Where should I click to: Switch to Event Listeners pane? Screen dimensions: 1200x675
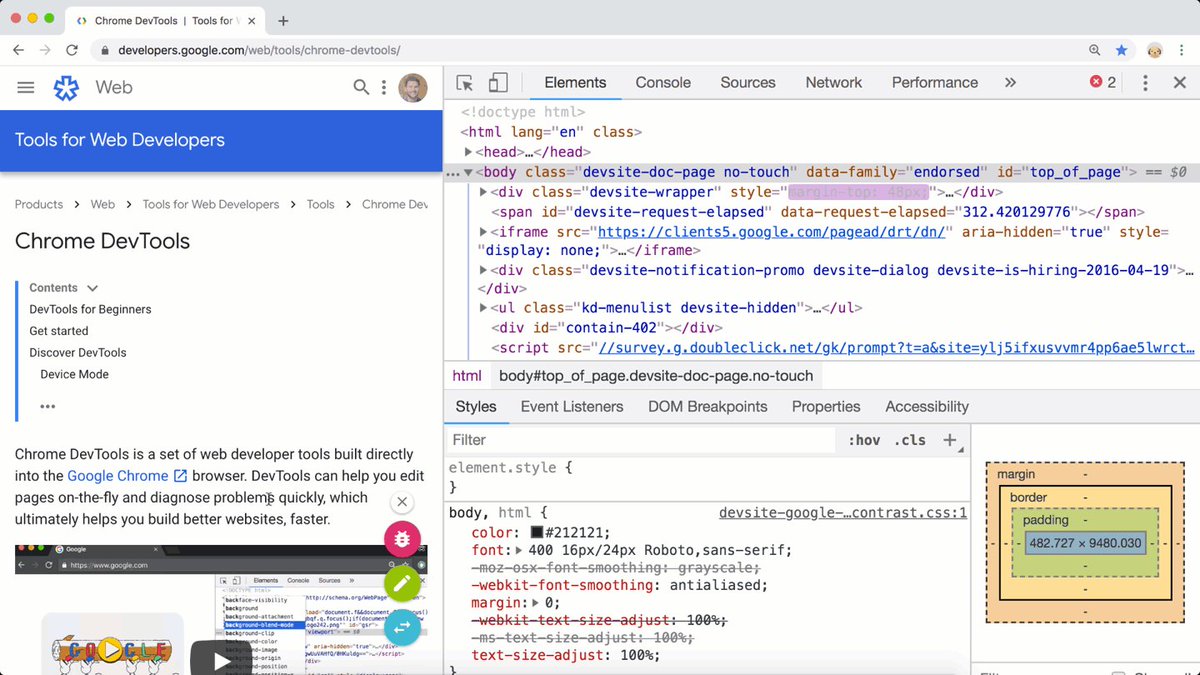[572, 407]
